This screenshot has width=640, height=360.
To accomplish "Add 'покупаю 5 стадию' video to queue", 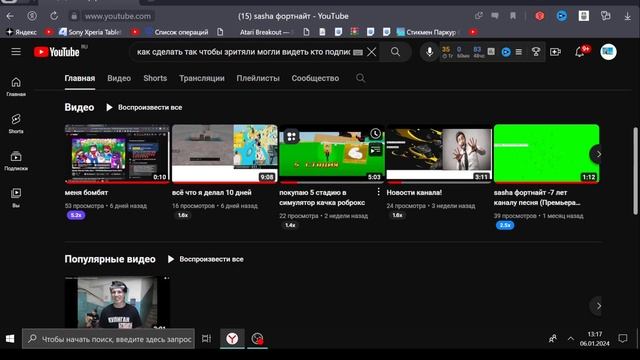I will point(376,150).
